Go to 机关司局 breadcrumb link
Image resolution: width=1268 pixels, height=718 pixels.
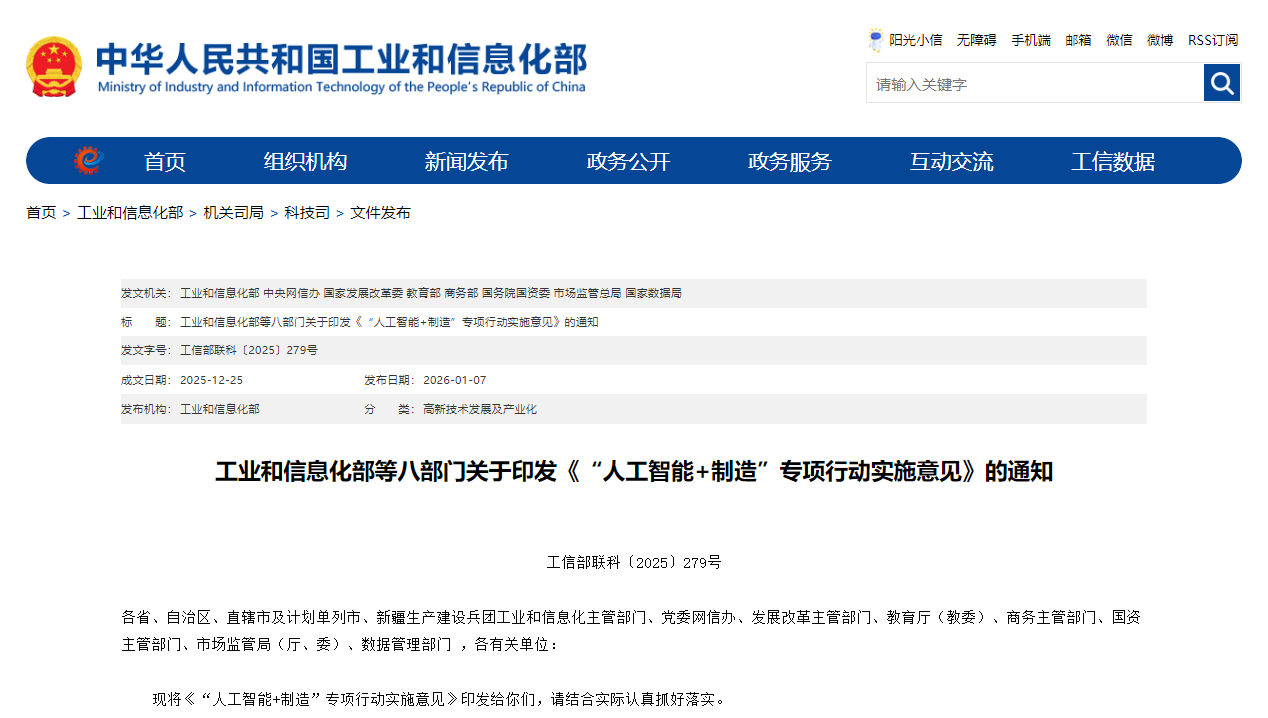coord(233,213)
